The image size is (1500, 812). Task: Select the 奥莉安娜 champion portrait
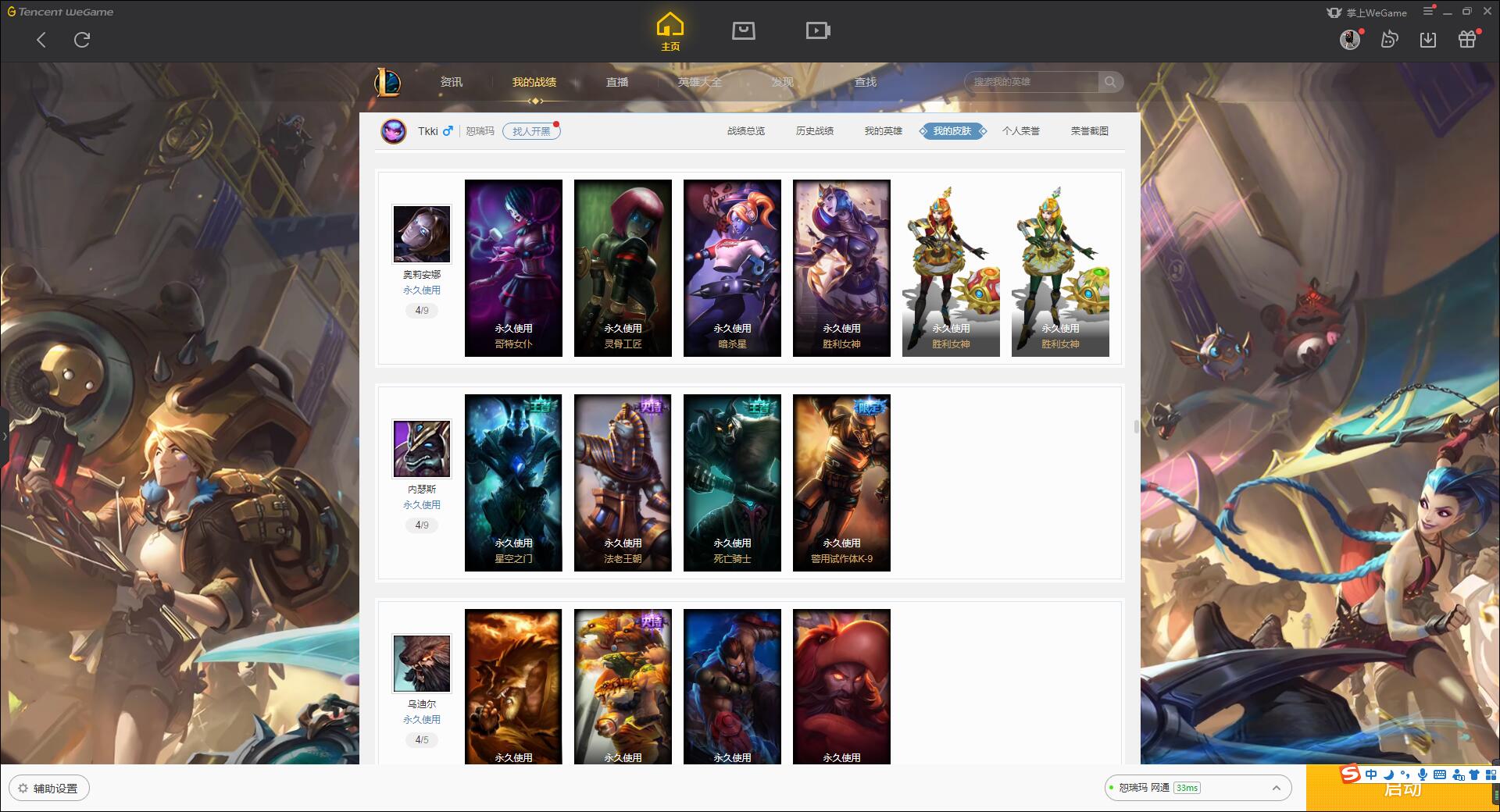422,234
